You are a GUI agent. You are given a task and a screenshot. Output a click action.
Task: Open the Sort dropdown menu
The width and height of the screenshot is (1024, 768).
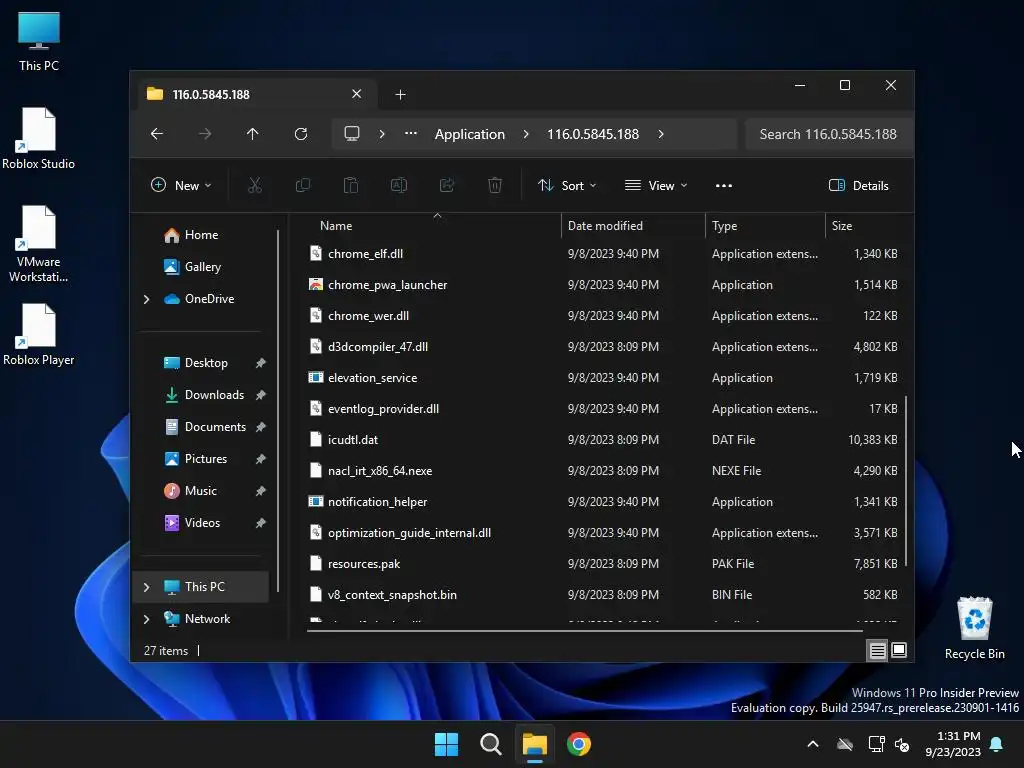567,185
